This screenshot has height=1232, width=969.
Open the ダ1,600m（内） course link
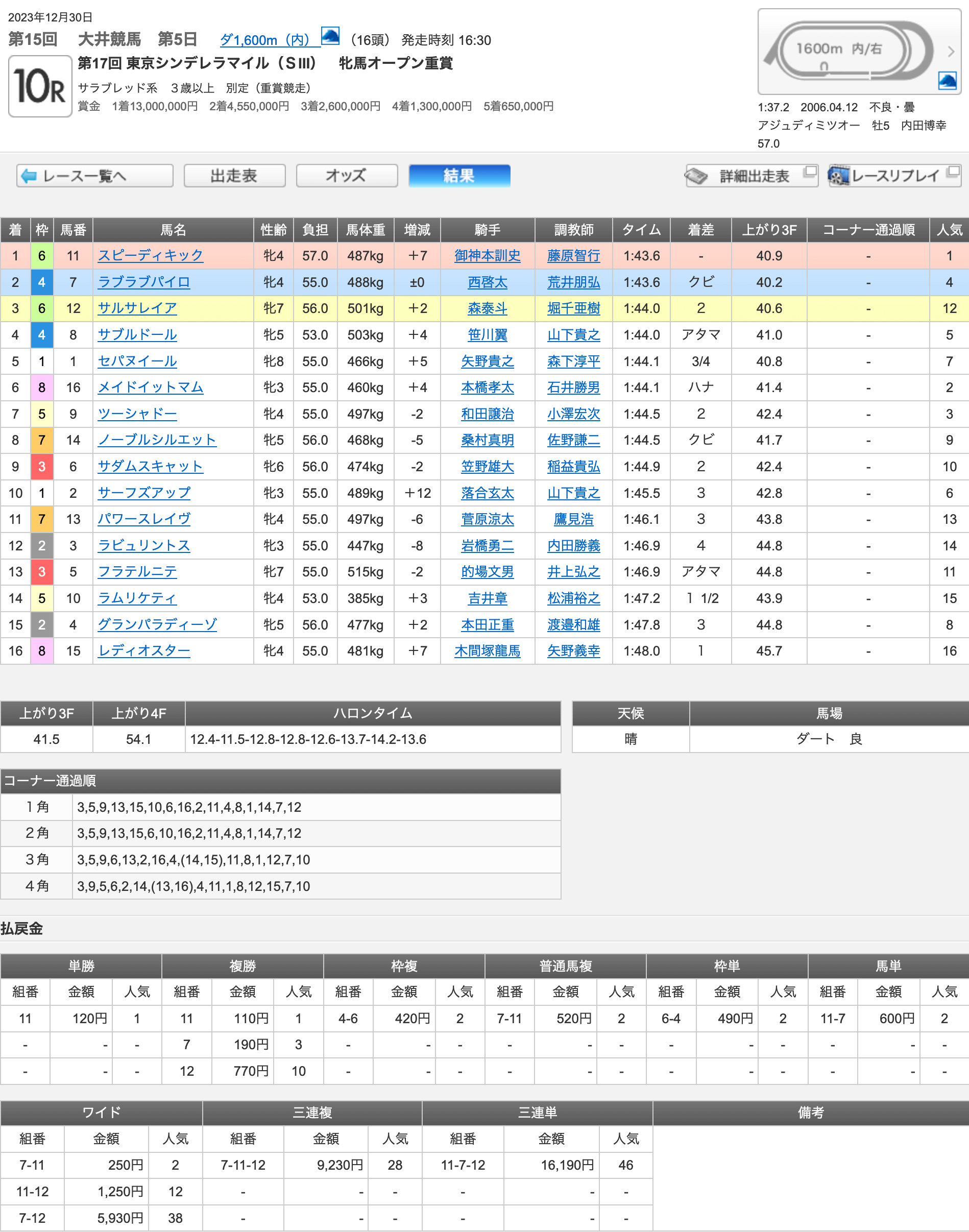264,40
